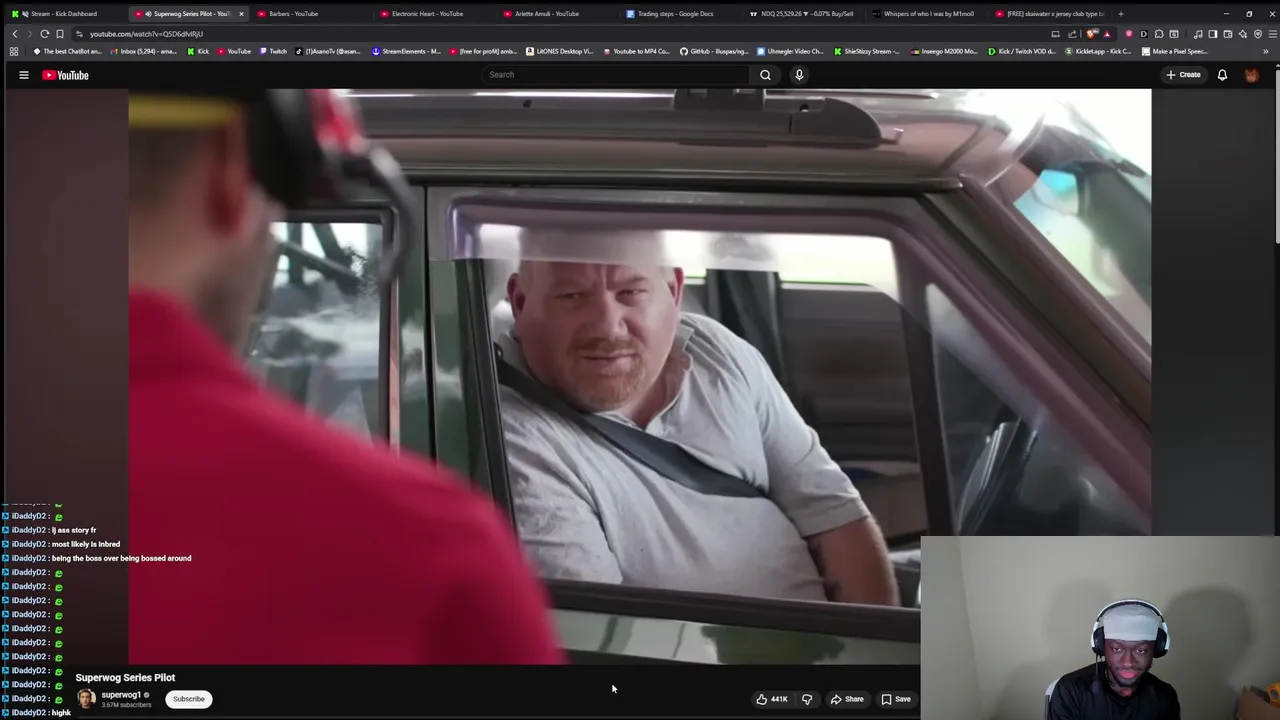1280x720 pixels.
Task: Open the site information icon in address bar
Action: pyautogui.click(x=79, y=34)
